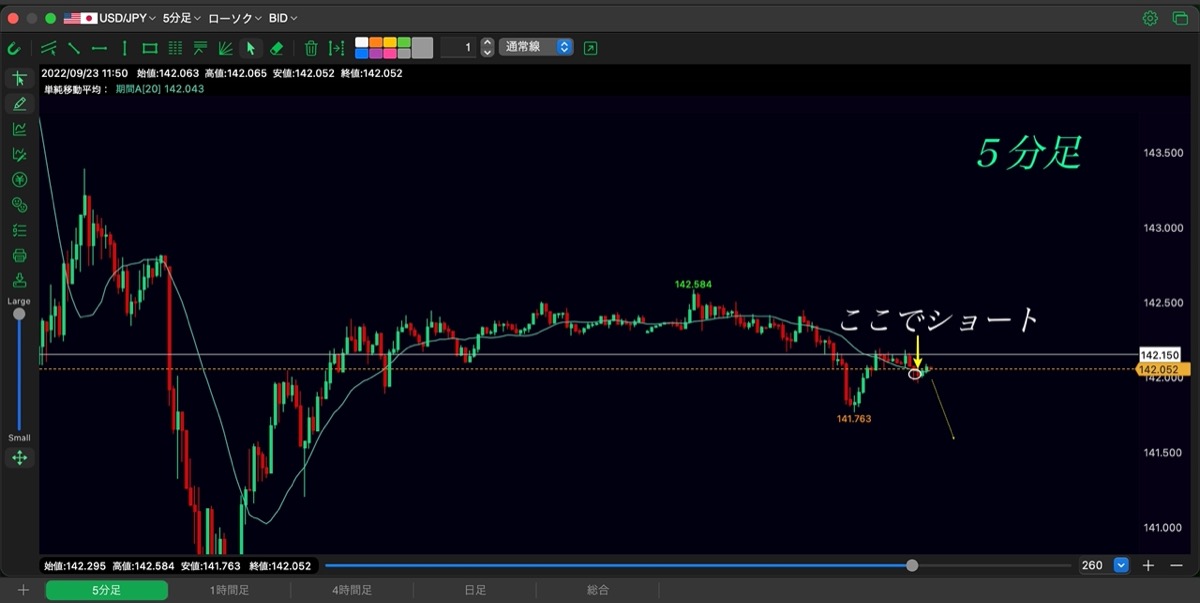Pick the blue color swatch

(362, 52)
